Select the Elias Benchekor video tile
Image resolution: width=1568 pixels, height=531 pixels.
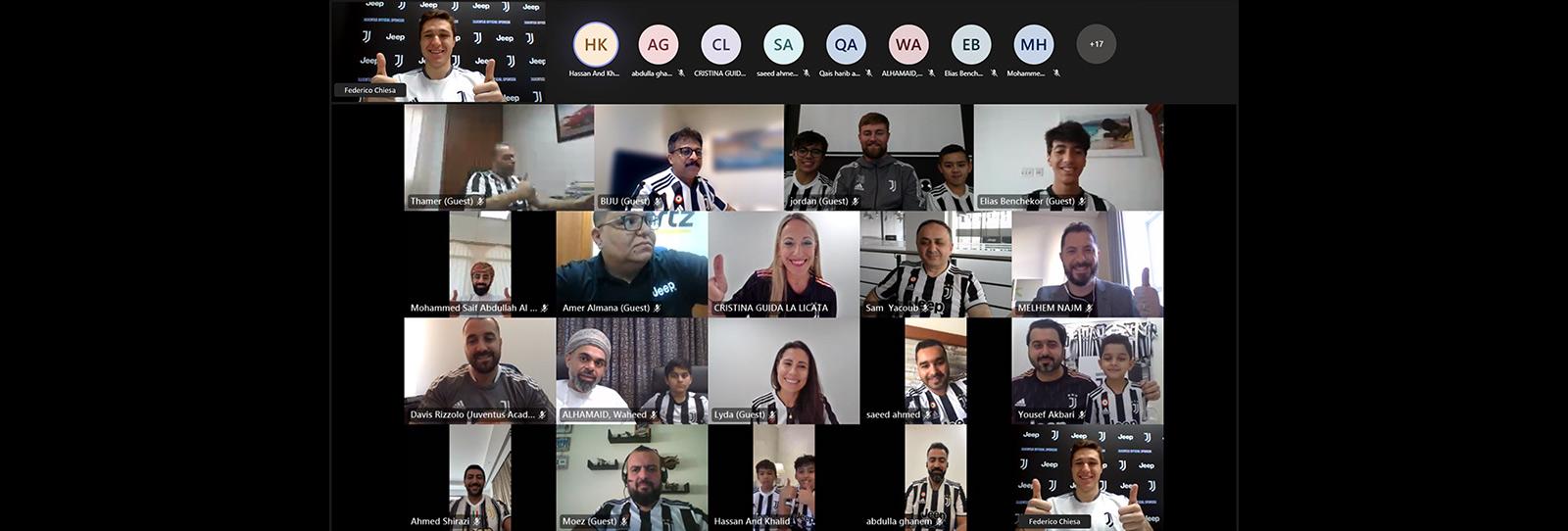tap(1068, 158)
